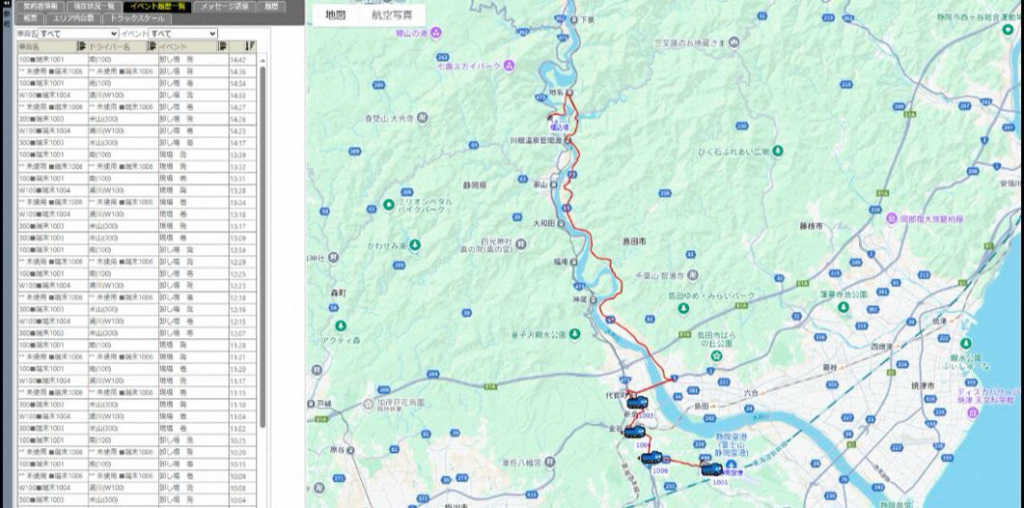The width and height of the screenshot is (1024, 508).
Task: Go to the 履歴 tab
Action: [270, 7]
